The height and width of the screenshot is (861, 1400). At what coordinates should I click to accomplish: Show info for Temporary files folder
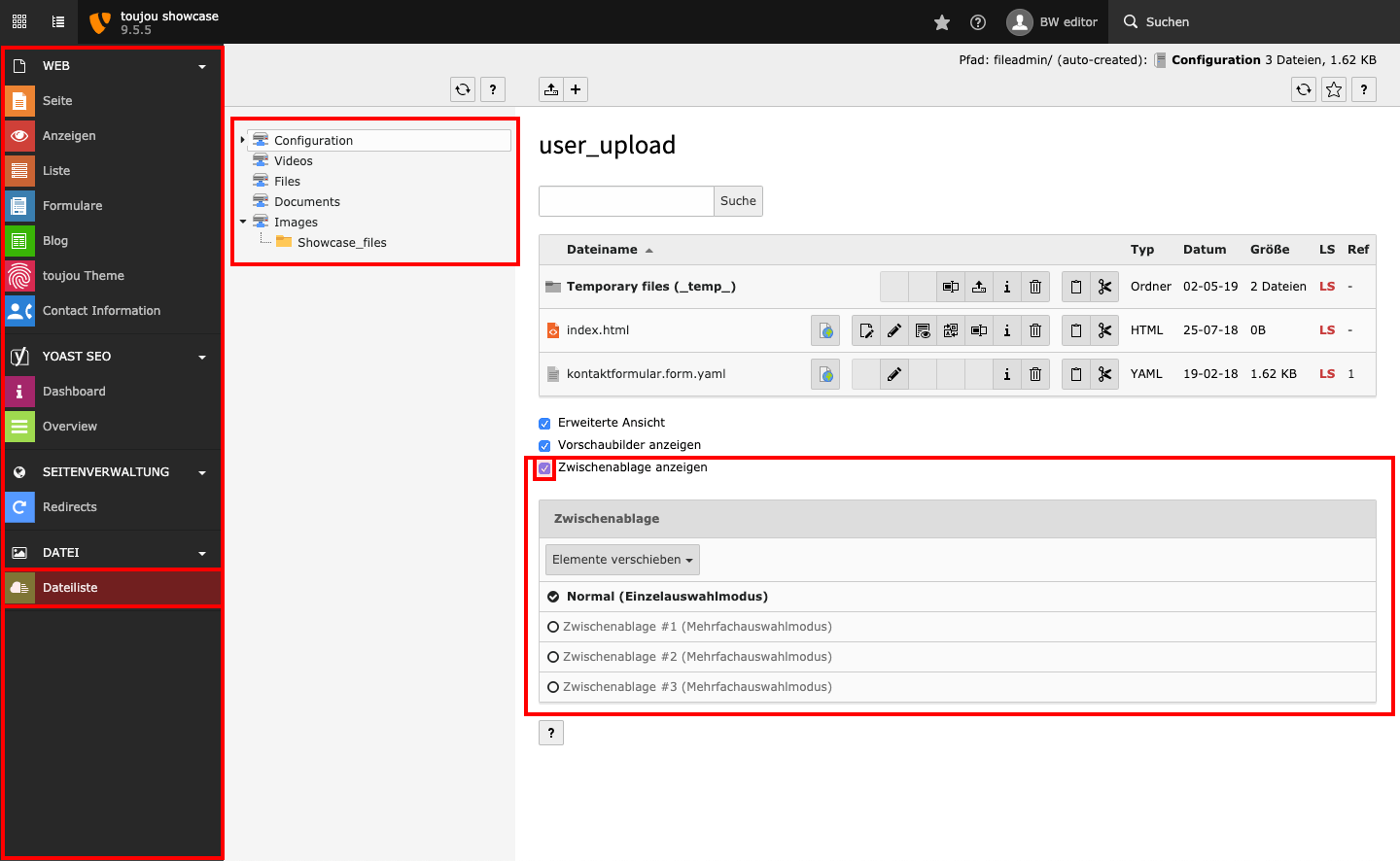1007,287
